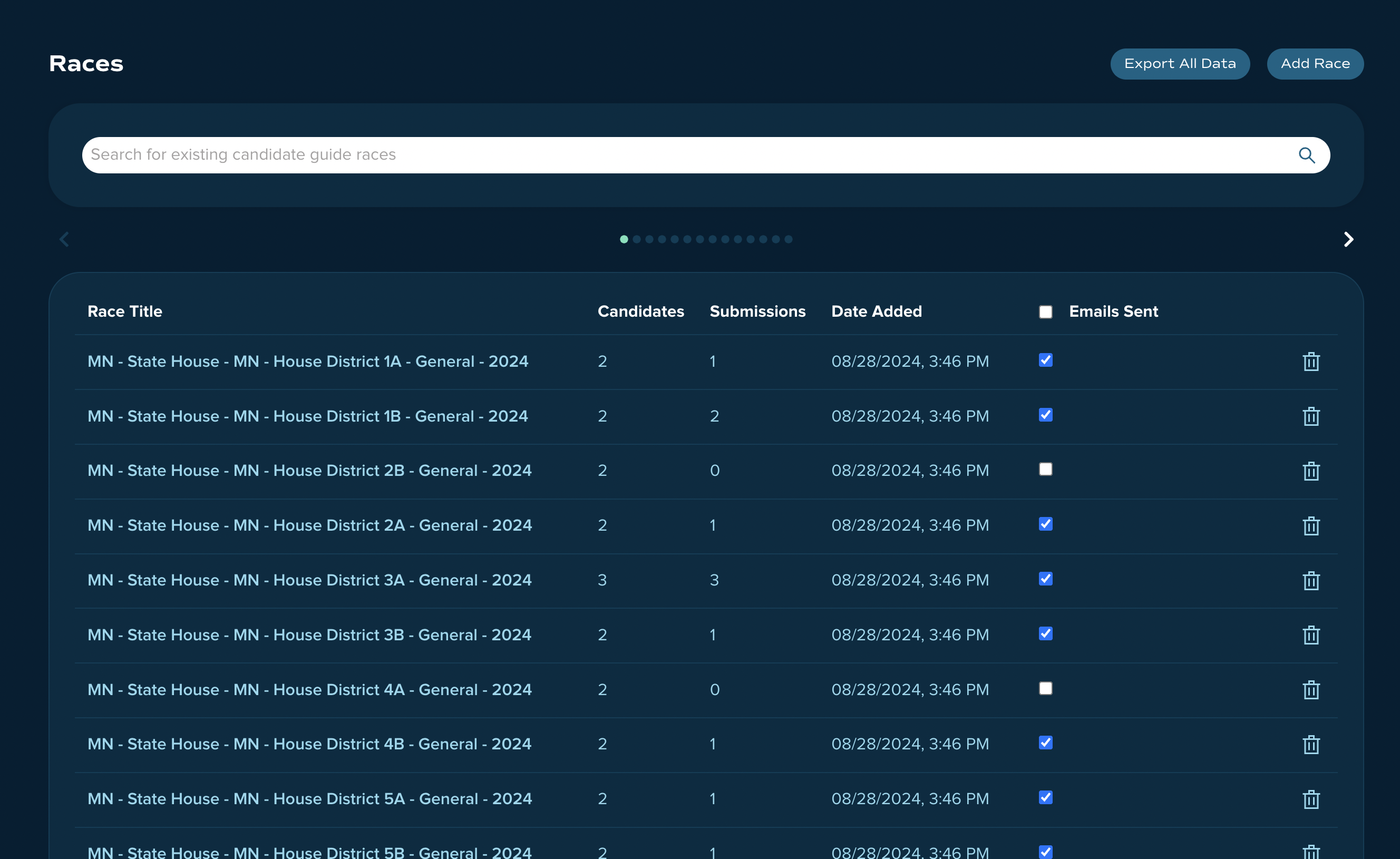Click the Candidates column header

tap(640, 311)
